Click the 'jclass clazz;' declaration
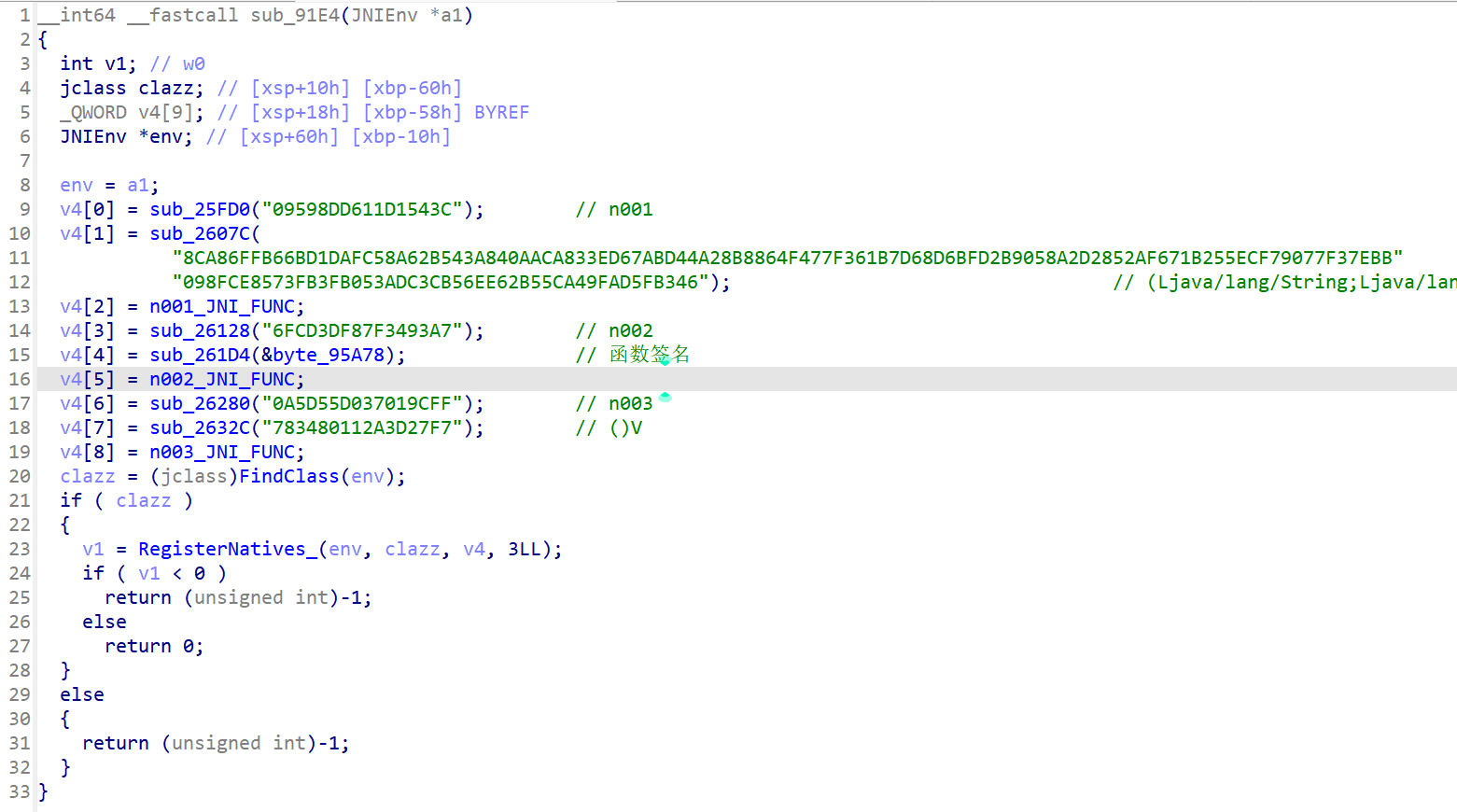 (x=133, y=88)
